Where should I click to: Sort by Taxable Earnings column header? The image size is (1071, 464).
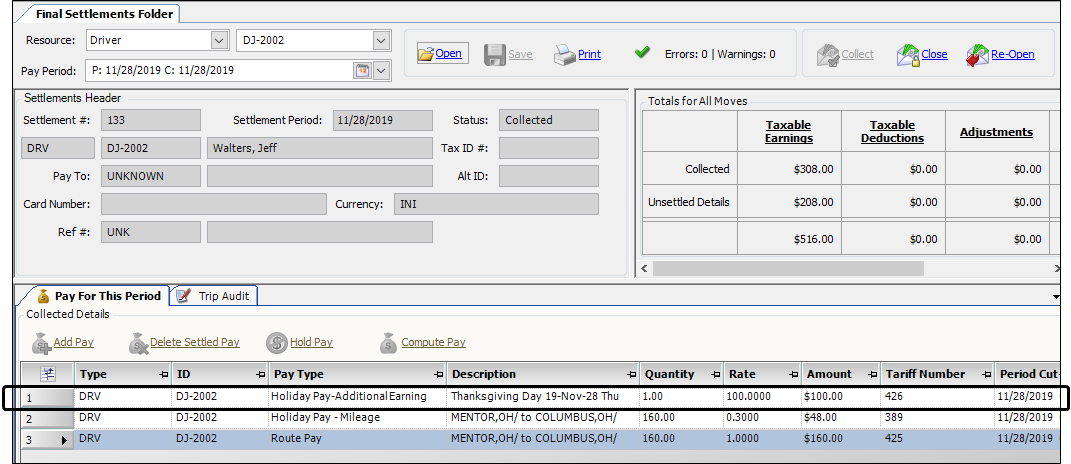pos(789,132)
